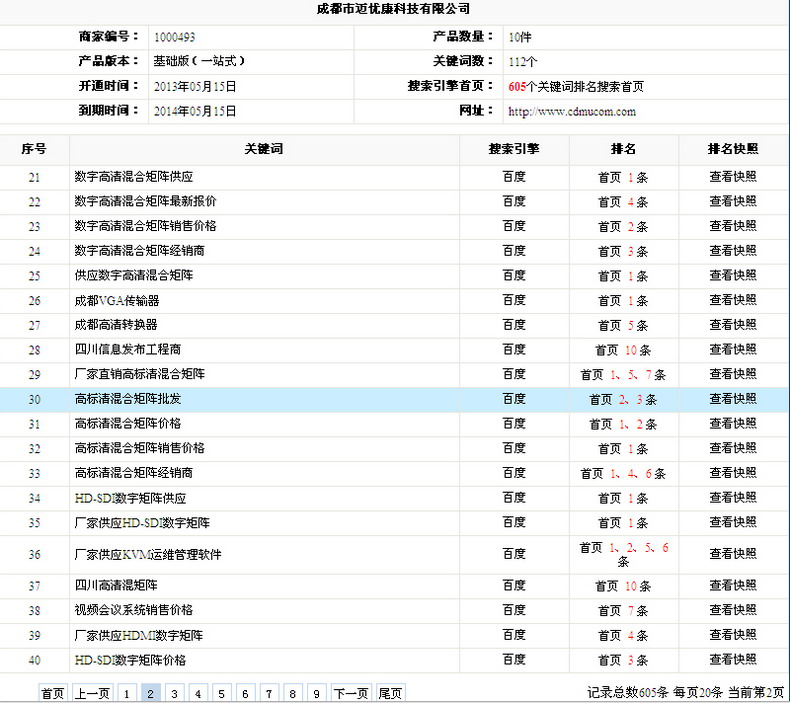Go to pagination page 5
The image size is (790, 703).
[x=221, y=693]
